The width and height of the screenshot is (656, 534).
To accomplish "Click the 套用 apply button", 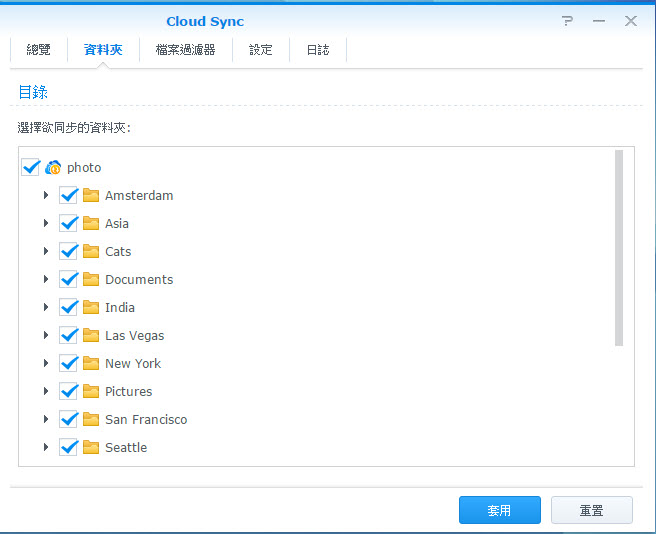I will [x=500, y=510].
